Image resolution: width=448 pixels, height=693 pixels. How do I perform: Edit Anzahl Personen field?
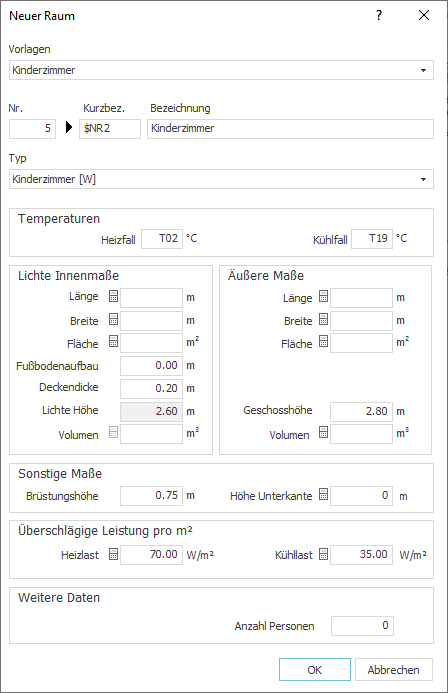[362, 626]
